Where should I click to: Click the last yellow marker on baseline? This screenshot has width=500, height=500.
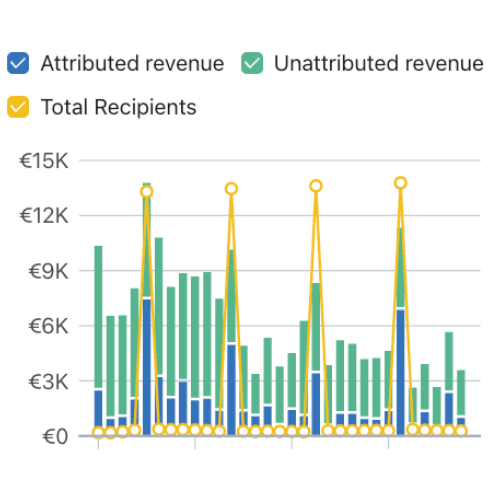[461, 431]
